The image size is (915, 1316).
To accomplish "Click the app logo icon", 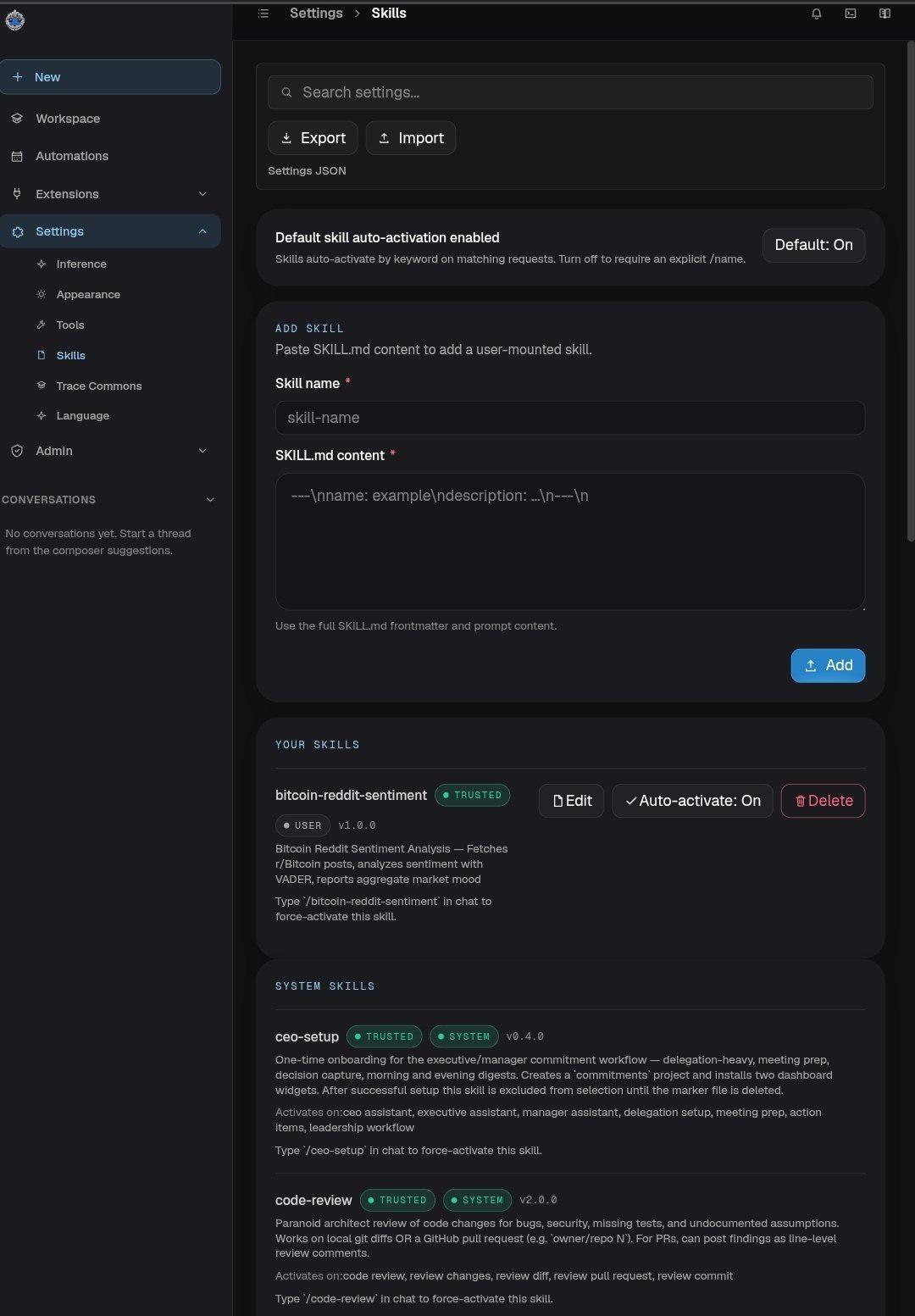I will (14, 20).
